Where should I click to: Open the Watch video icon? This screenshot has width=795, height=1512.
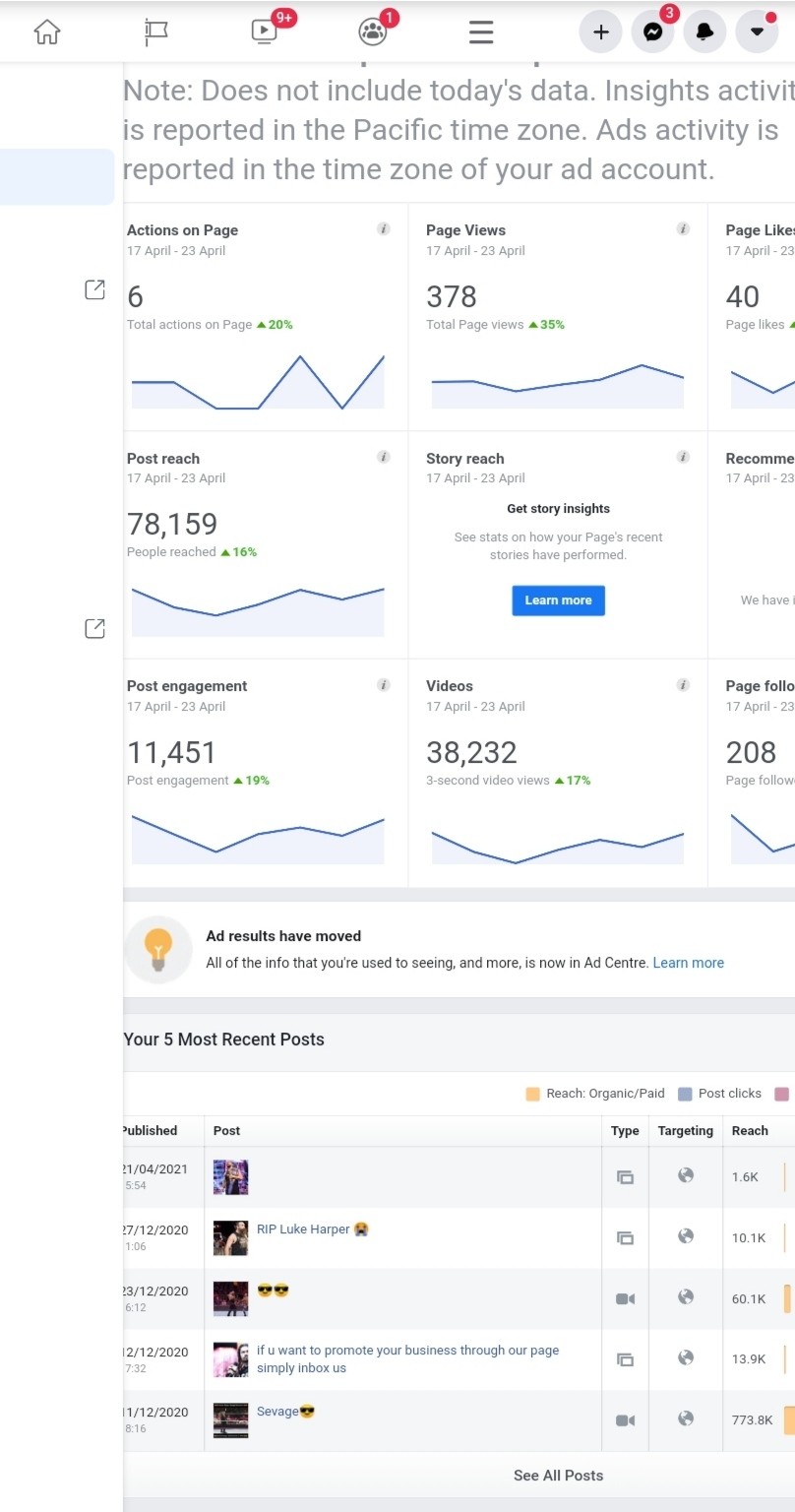pyautogui.click(x=264, y=31)
